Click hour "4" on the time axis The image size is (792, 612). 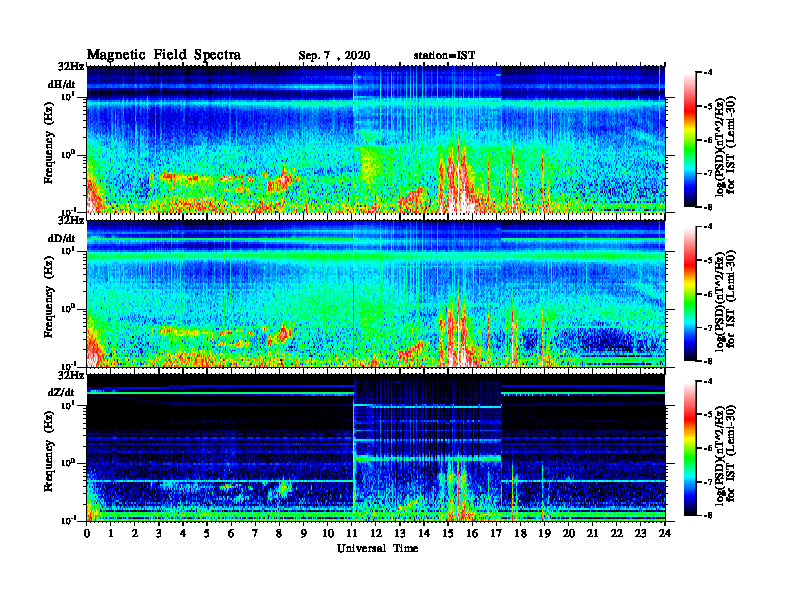[183, 533]
